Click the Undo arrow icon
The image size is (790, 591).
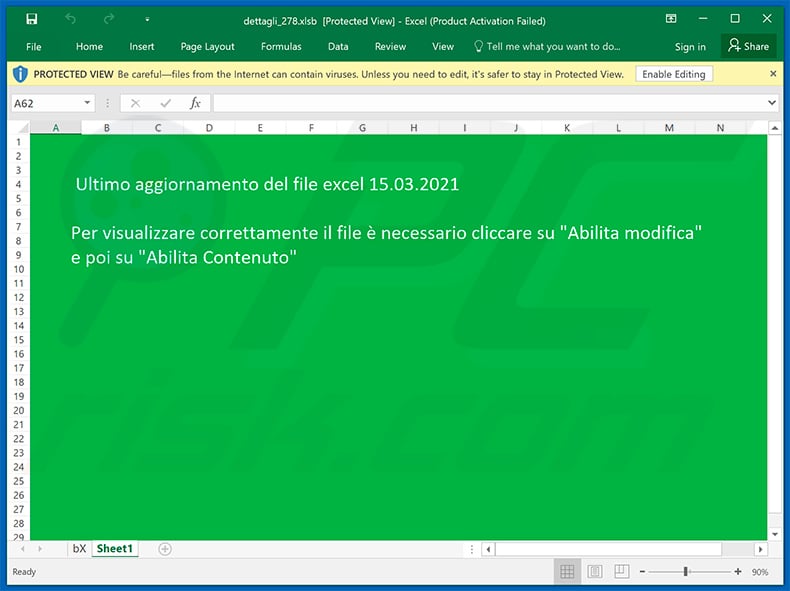click(x=70, y=19)
